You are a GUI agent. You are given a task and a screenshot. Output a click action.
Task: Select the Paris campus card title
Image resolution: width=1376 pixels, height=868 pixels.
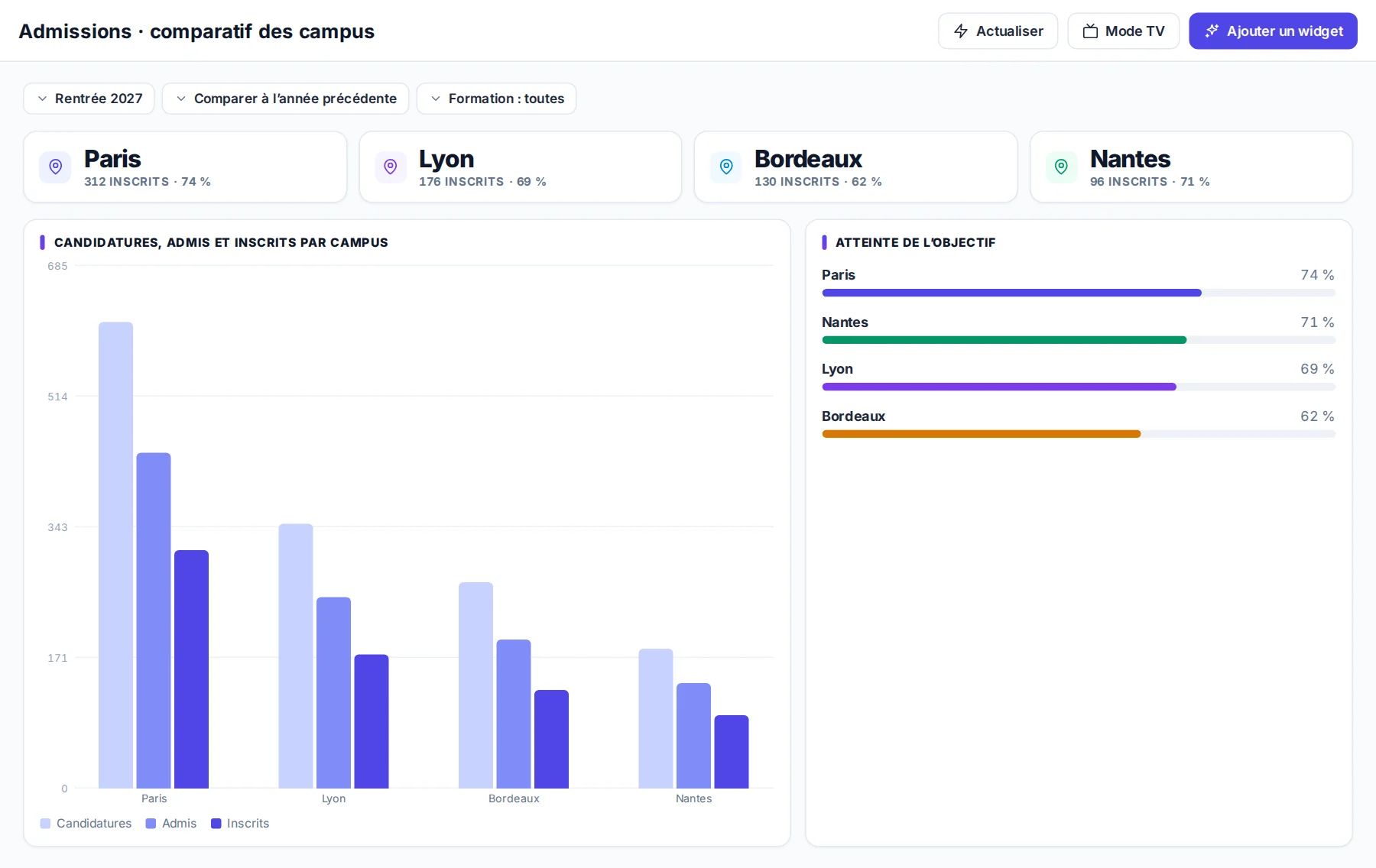[x=112, y=159]
